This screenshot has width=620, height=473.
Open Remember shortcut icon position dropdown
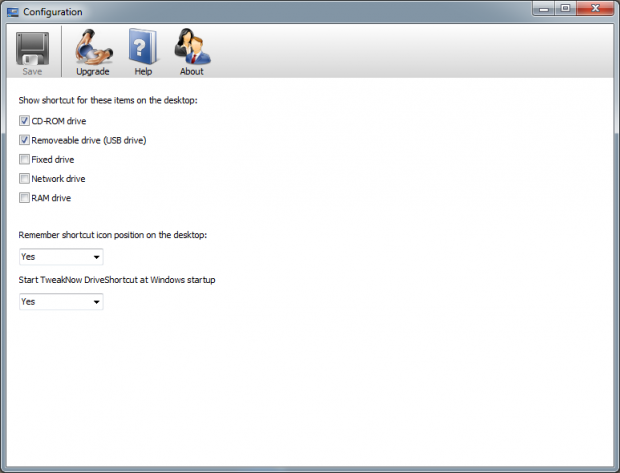click(x=61, y=257)
